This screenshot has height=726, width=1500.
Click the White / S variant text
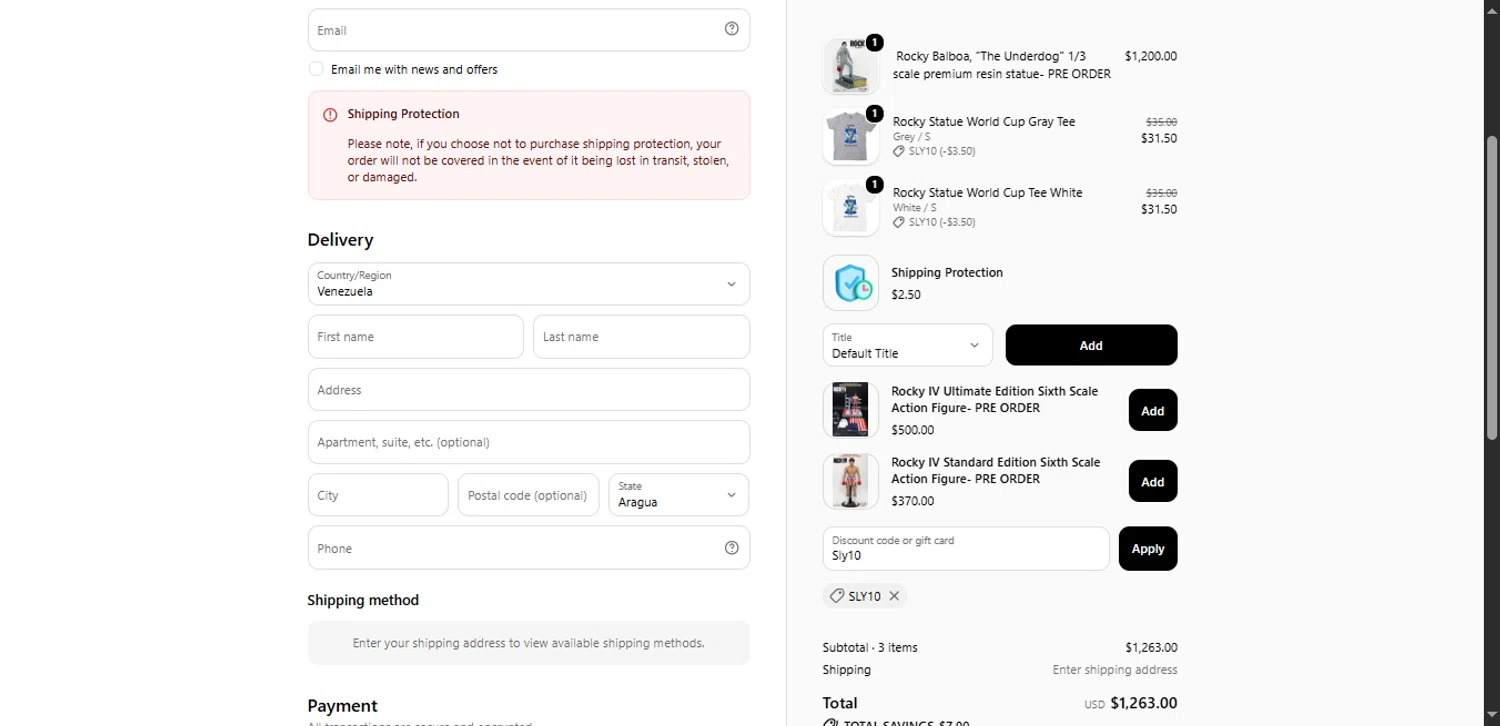(x=915, y=208)
